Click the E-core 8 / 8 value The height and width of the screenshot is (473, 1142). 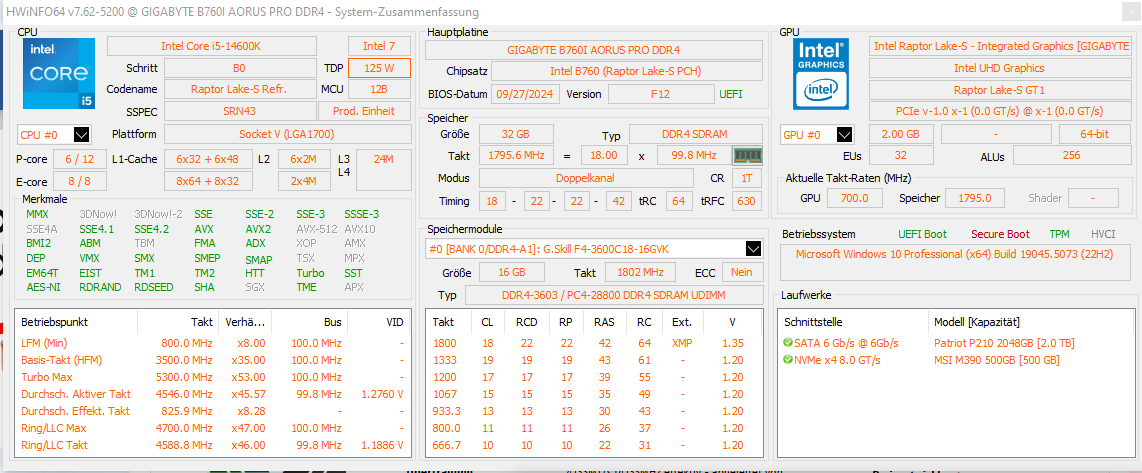(x=79, y=181)
